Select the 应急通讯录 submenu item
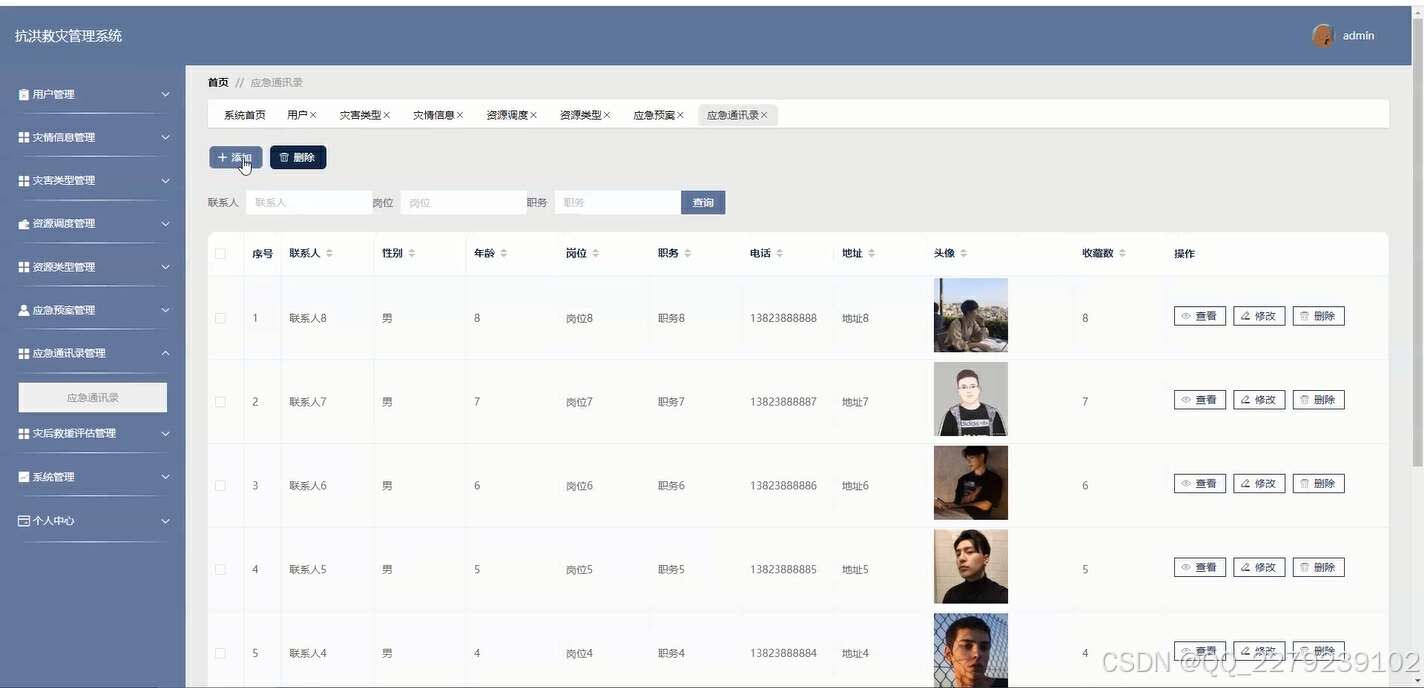 point(91,397)
